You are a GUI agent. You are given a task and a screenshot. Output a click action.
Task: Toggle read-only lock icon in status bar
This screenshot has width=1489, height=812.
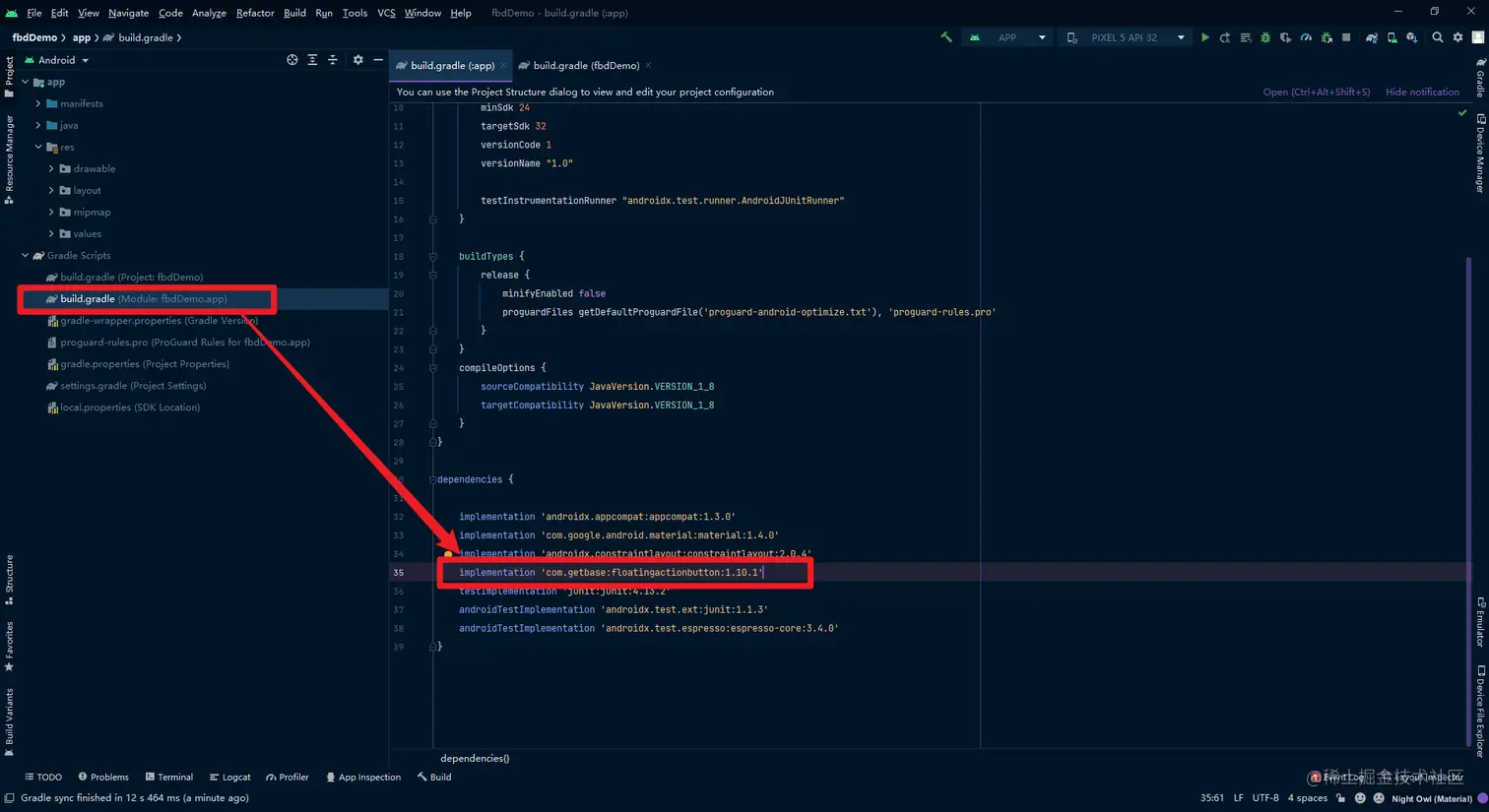tap(1341, 798)
